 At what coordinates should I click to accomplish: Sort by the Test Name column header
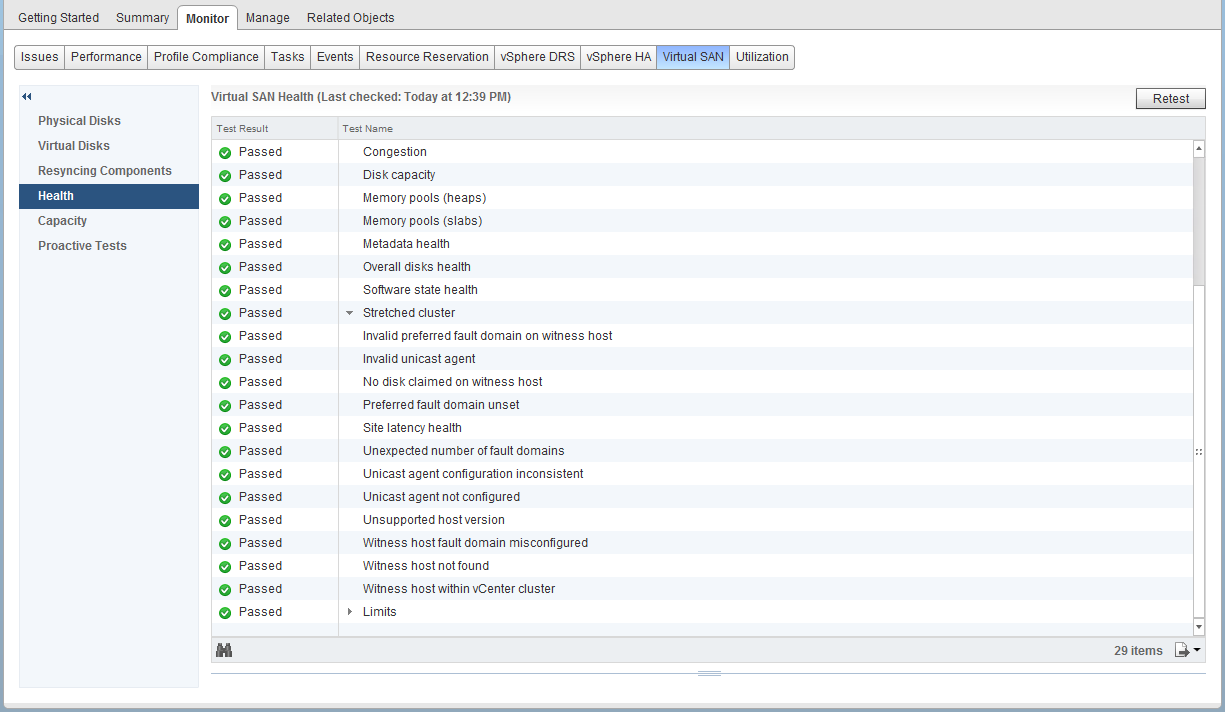click(367, 129)
